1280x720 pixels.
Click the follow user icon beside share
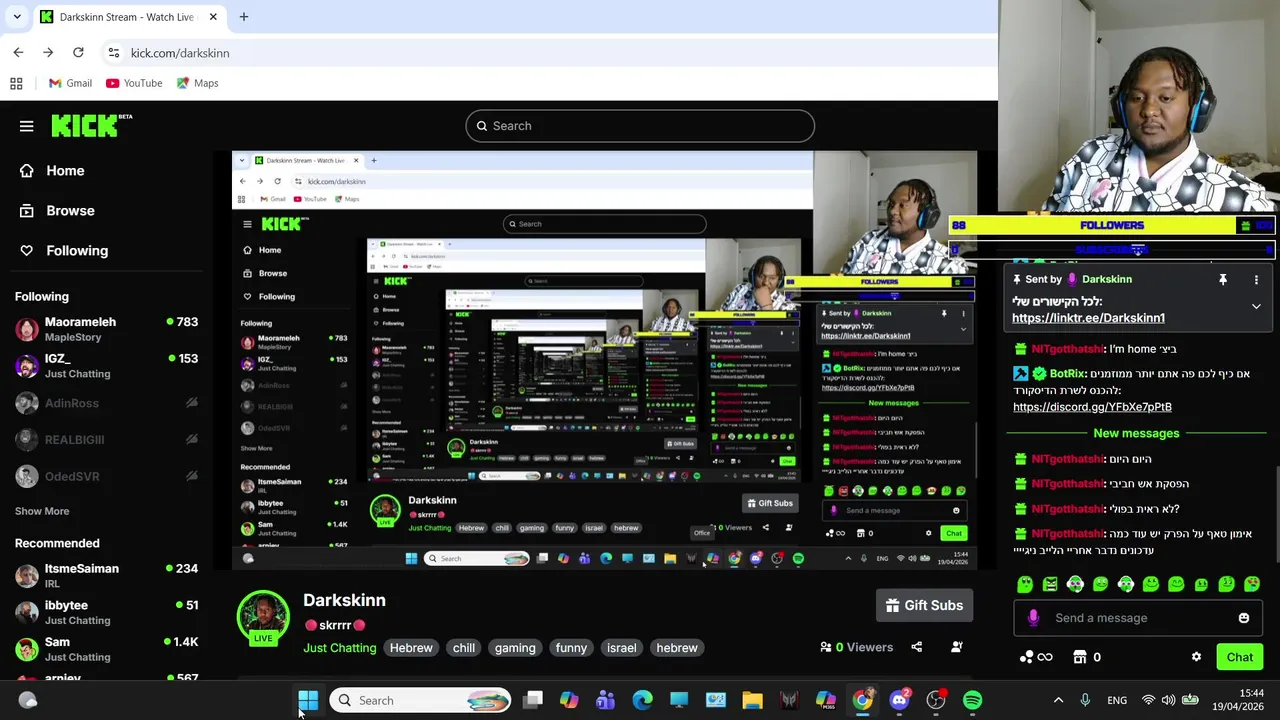point(956,647)
